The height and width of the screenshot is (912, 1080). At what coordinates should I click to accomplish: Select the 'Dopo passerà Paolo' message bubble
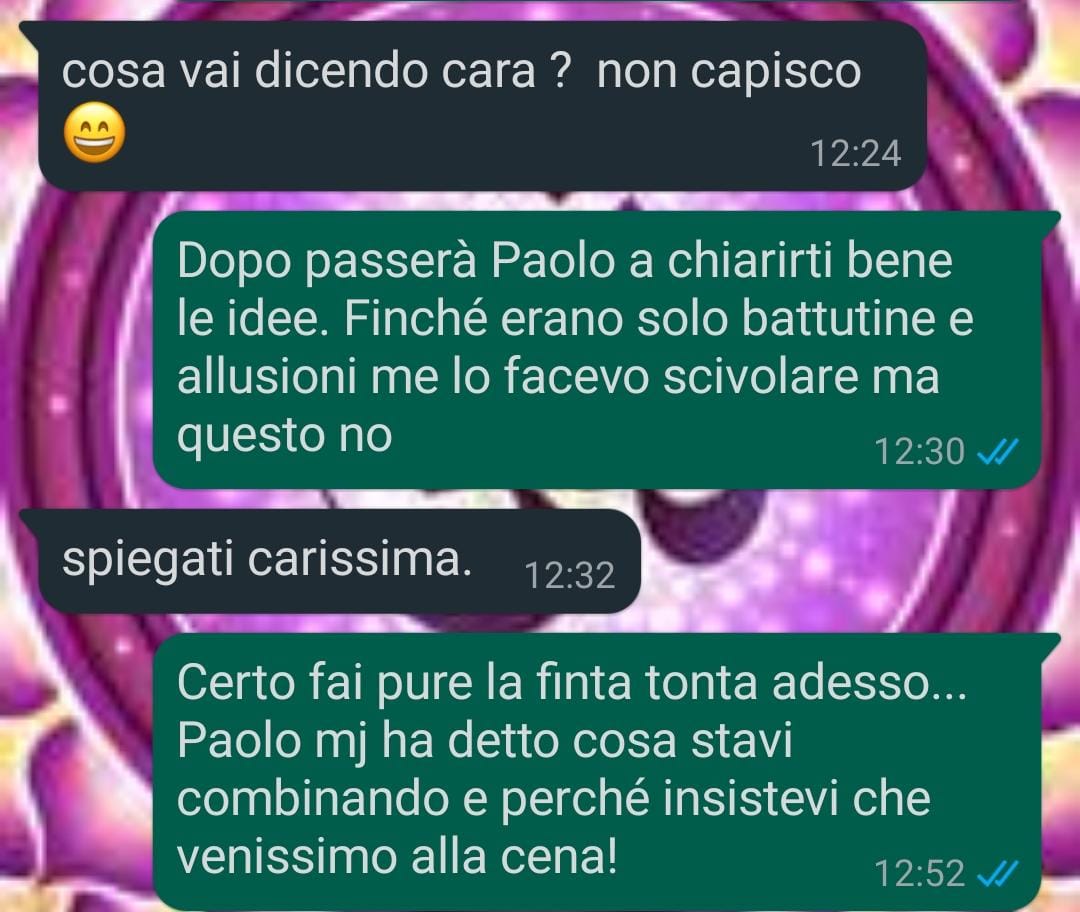598,350
